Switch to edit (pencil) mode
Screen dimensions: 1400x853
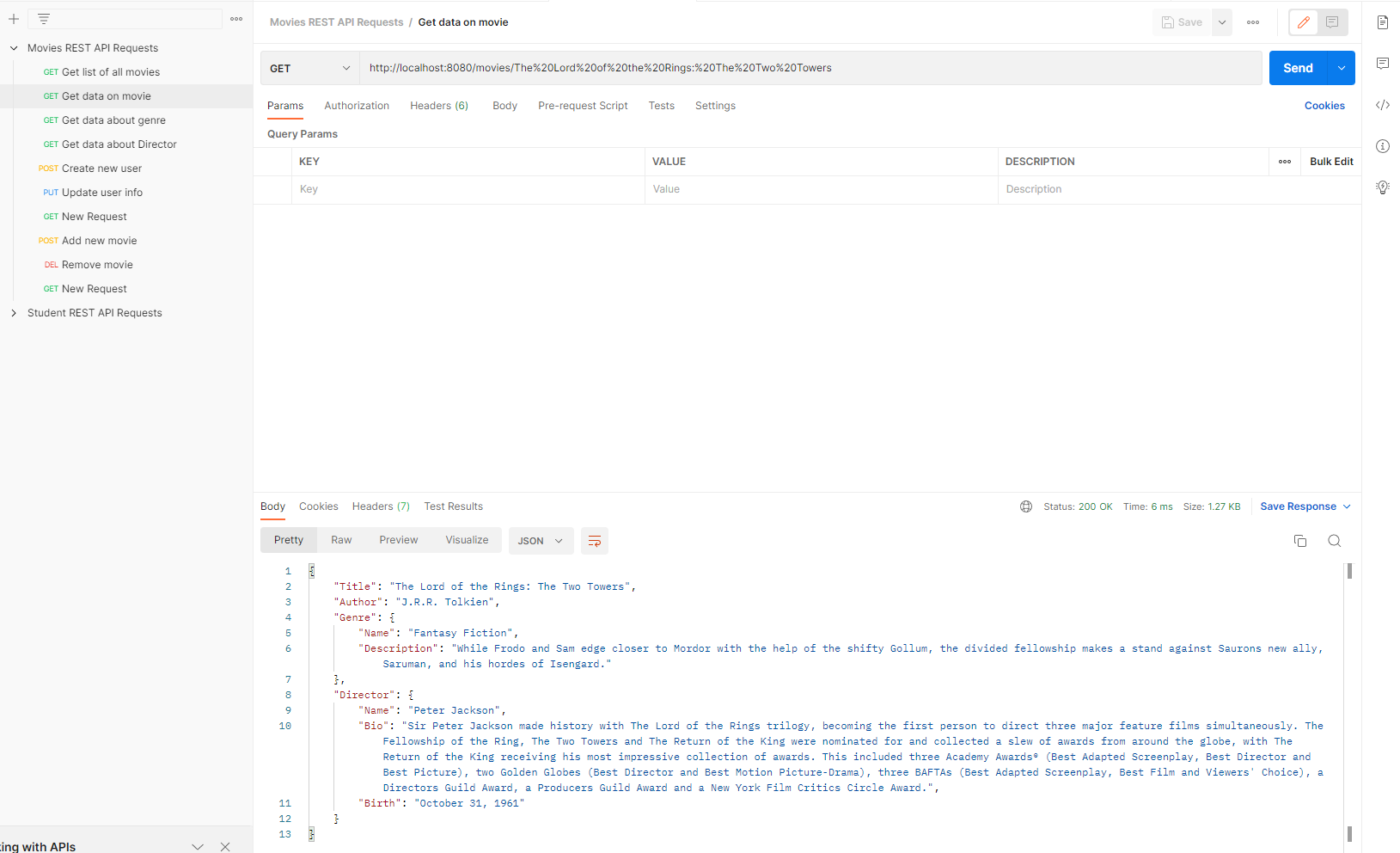1304,22
